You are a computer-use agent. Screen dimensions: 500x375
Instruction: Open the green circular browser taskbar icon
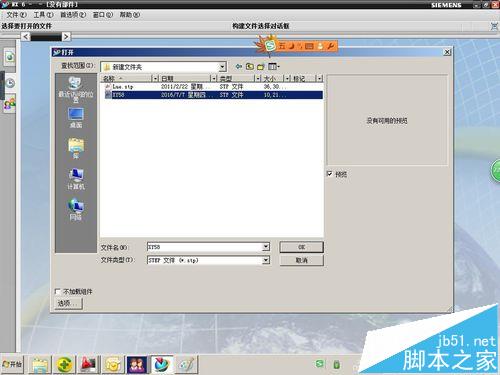(65, 365)
